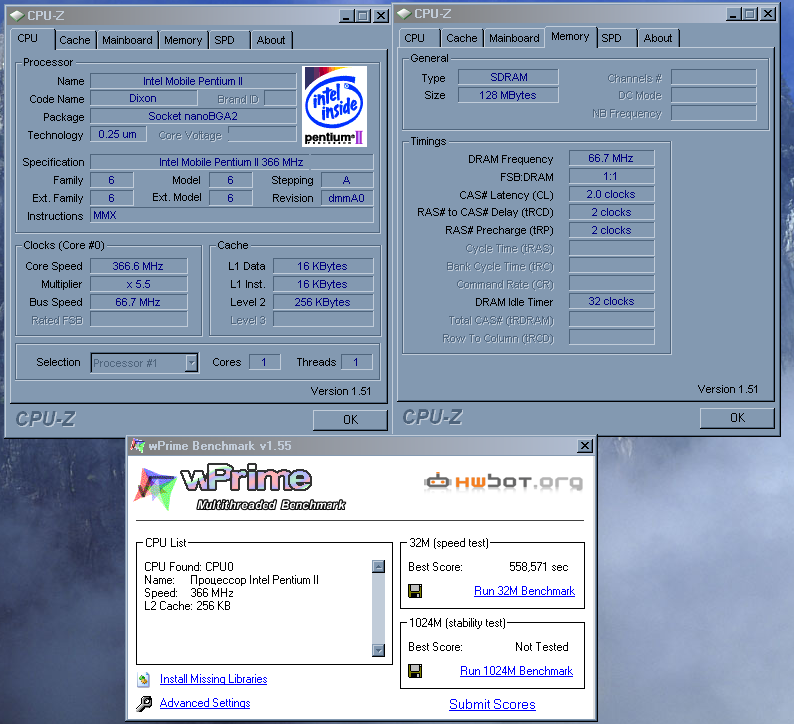
Task: Click Level 2 cache value 256 KBytes
Action: tap(323, 302)
